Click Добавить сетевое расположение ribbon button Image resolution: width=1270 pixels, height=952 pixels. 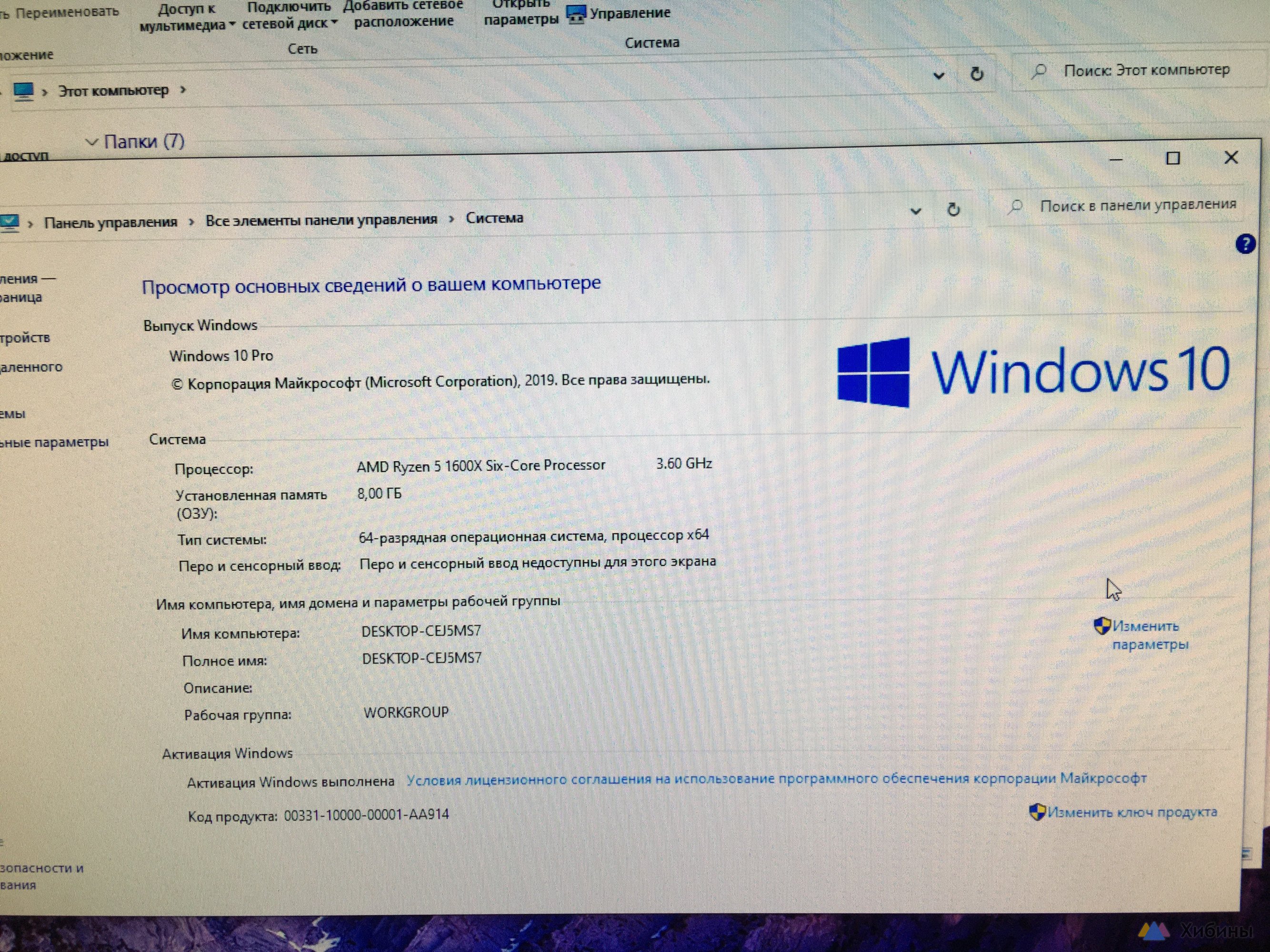point(403,13)
